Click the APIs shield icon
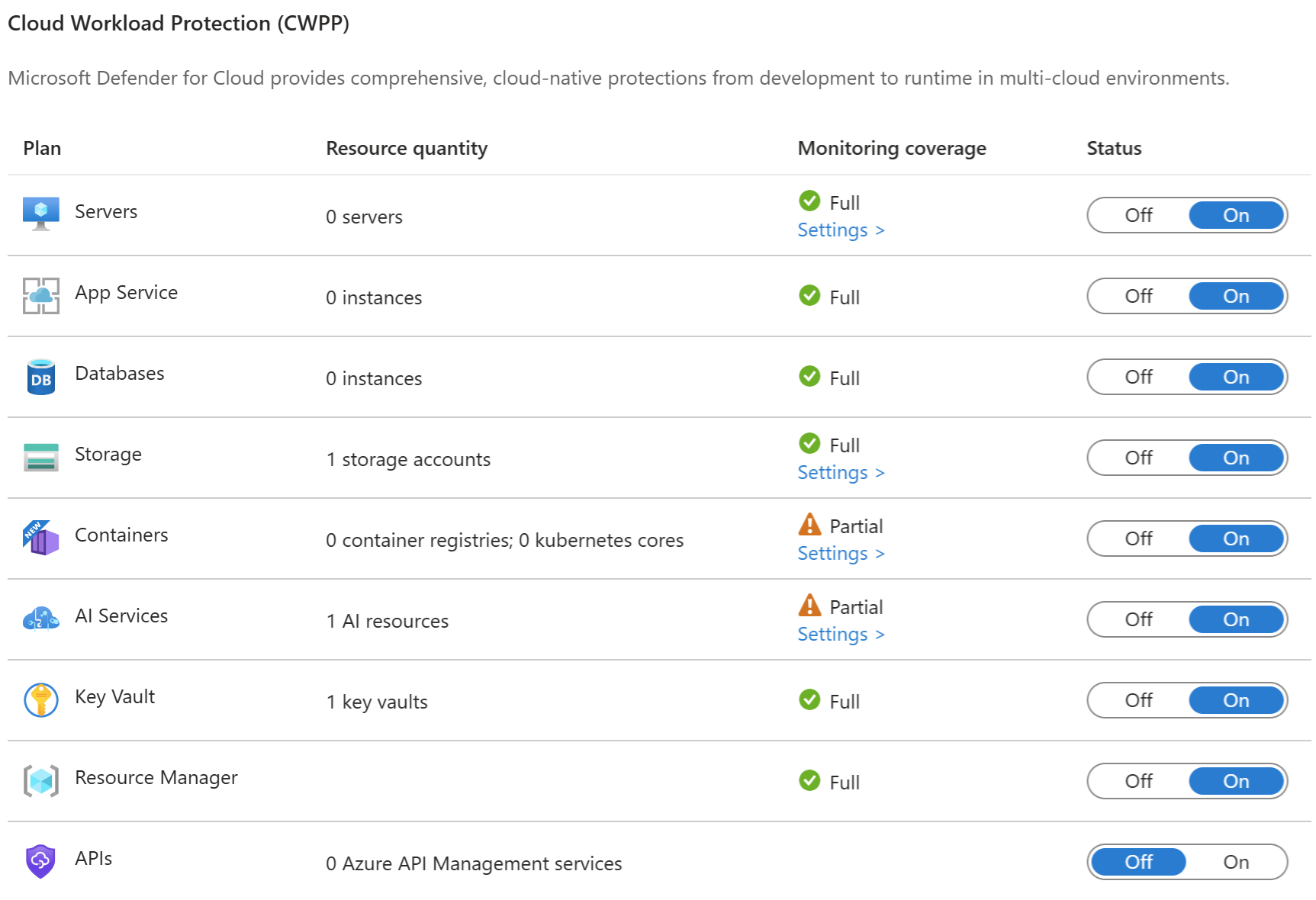1316x900 pixels. coord(41,862)
